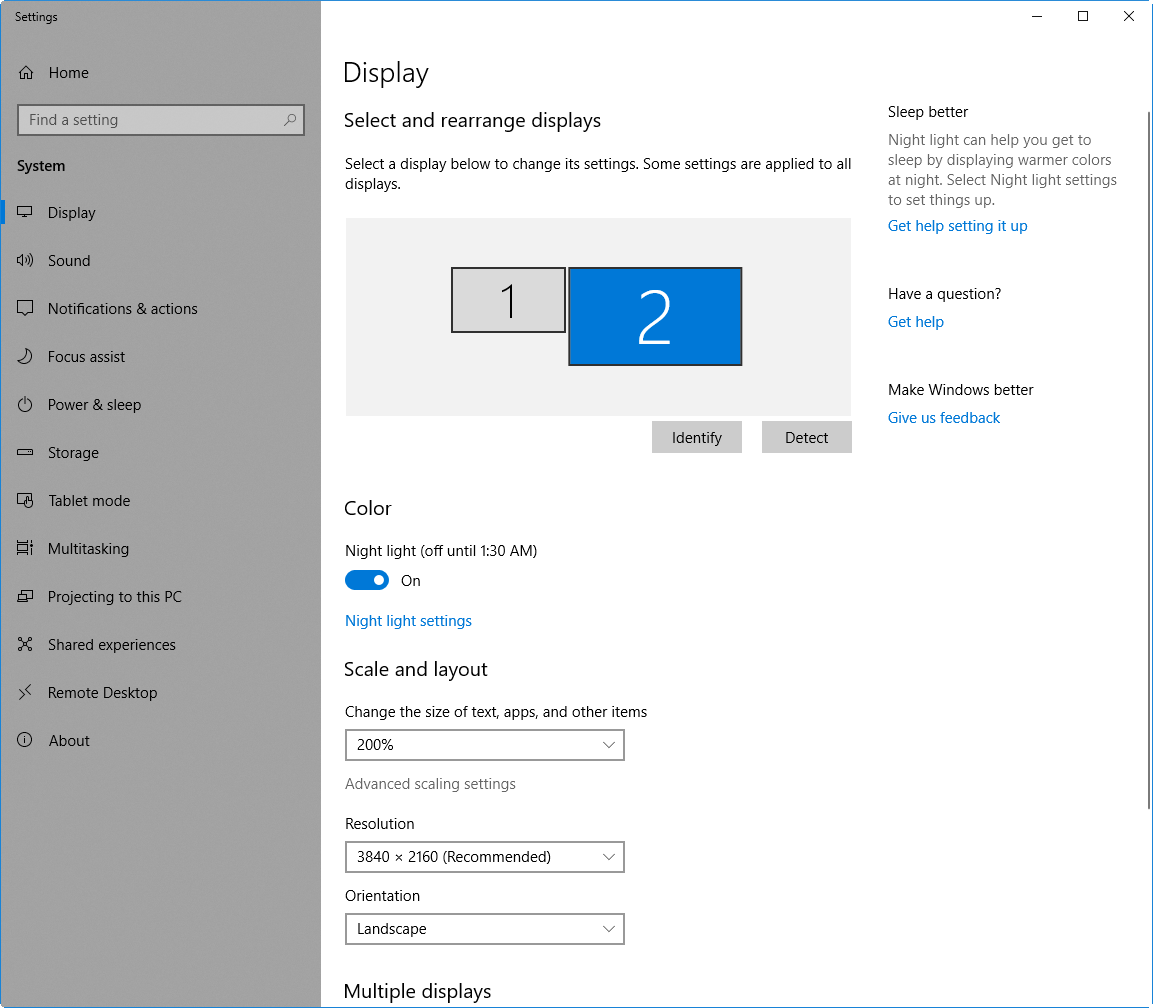This screenshot has height=1008, width=1153.
Task: Open the Remote Desktop section
Action: (x=102, y=693)
